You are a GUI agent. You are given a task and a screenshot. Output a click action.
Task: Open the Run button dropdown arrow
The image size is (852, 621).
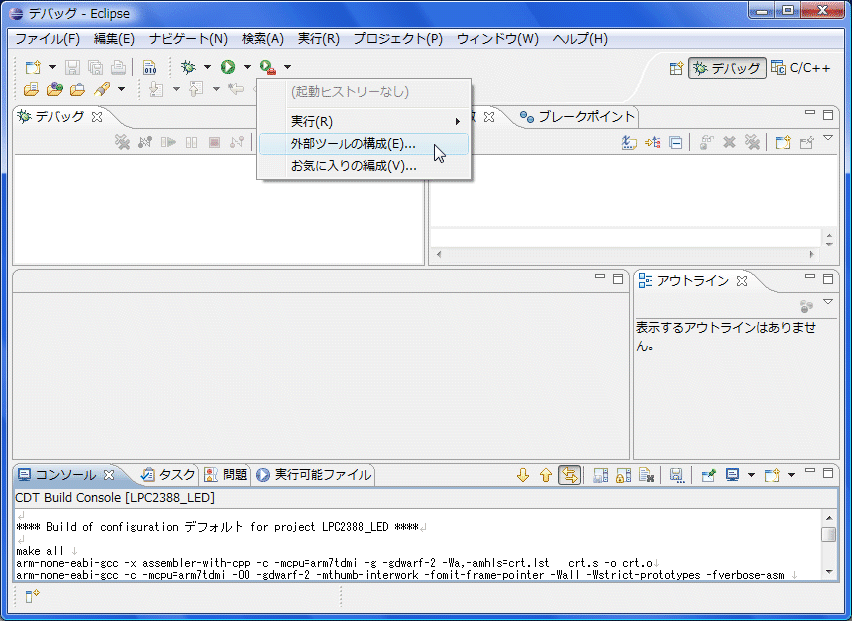pos(246,65)
